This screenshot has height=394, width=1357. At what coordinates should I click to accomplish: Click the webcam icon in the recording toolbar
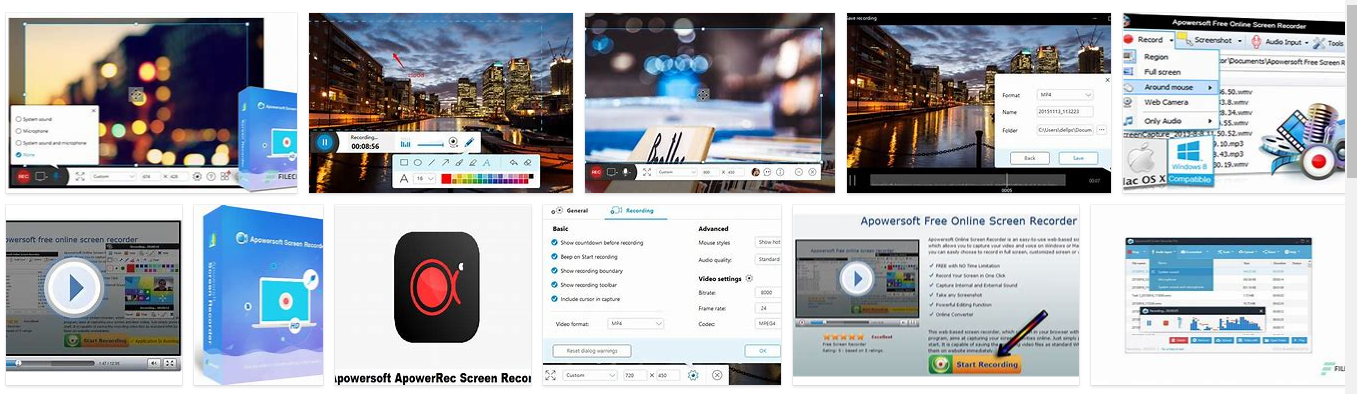(453, 142)
